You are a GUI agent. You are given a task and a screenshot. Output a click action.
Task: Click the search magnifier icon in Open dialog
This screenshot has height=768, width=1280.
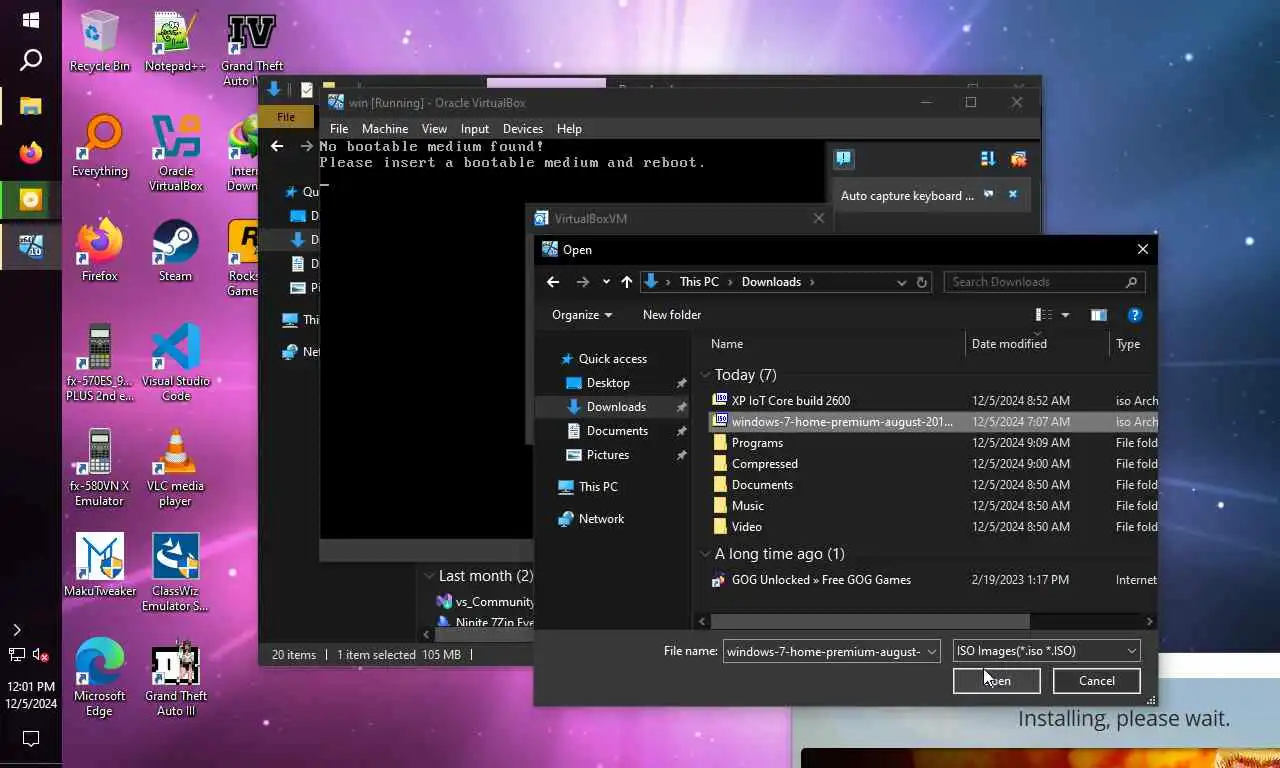tap(1132, 282)
